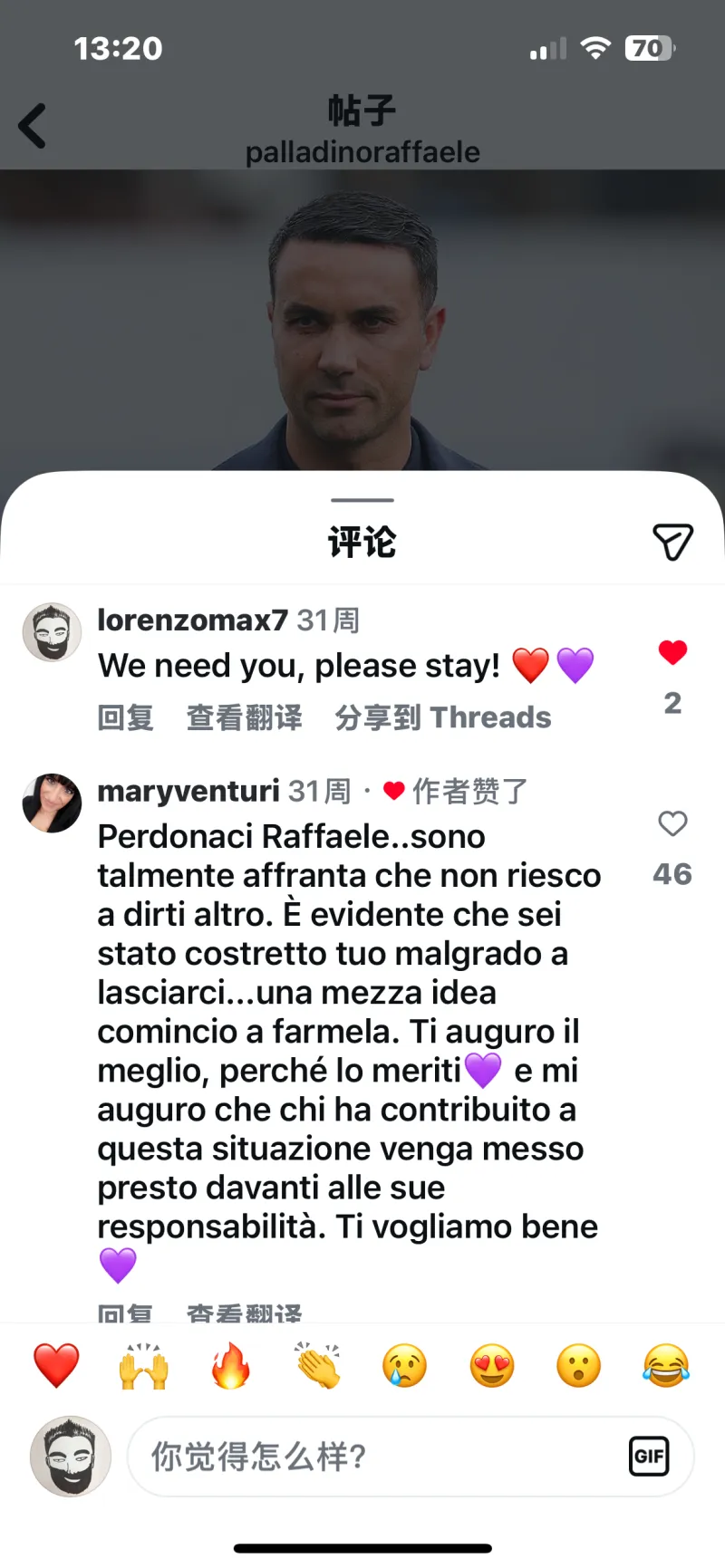
Task: View translation (查看翻译) of lorenzomax7's comment
Action: click(245, 717)
